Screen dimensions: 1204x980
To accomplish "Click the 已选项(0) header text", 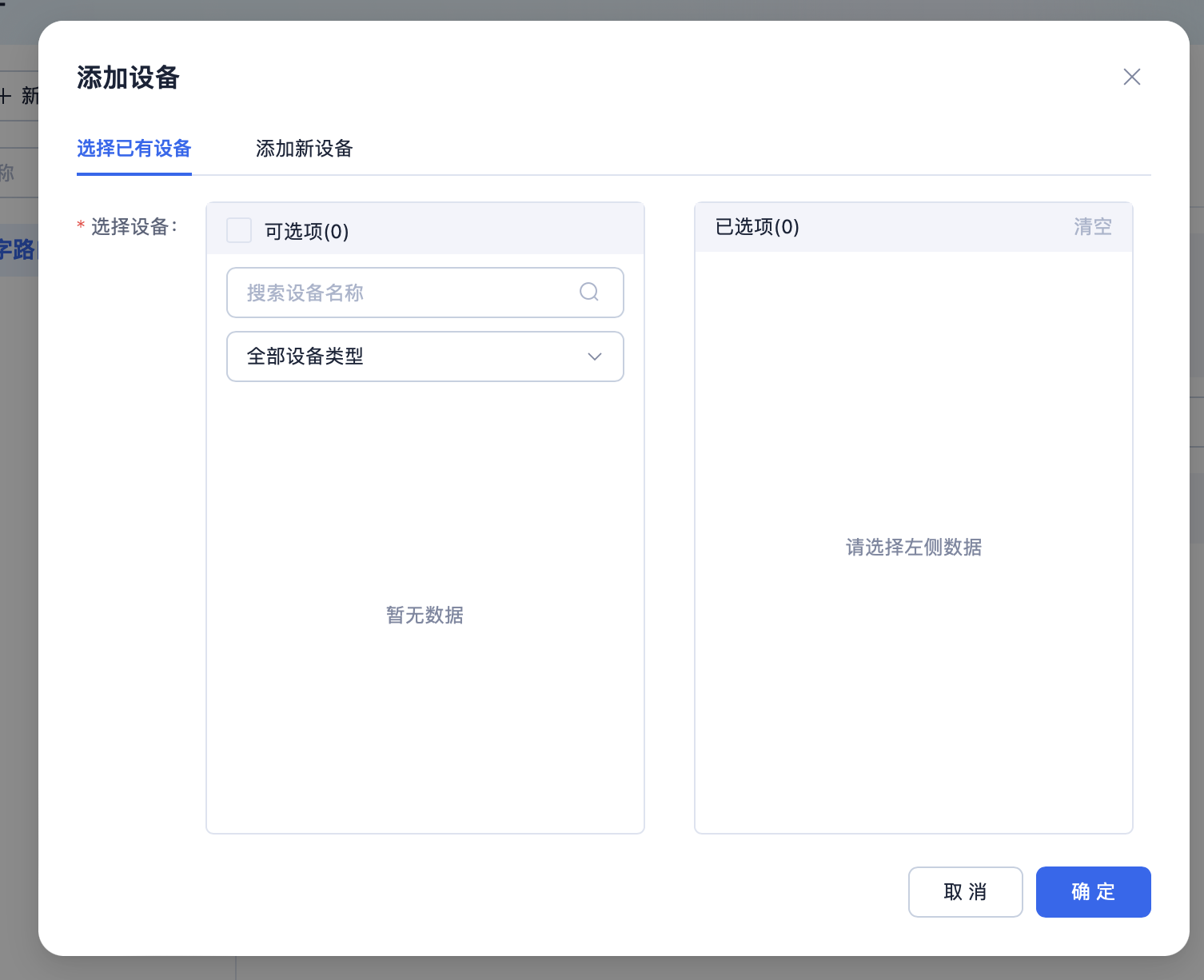I will (757, 227).
